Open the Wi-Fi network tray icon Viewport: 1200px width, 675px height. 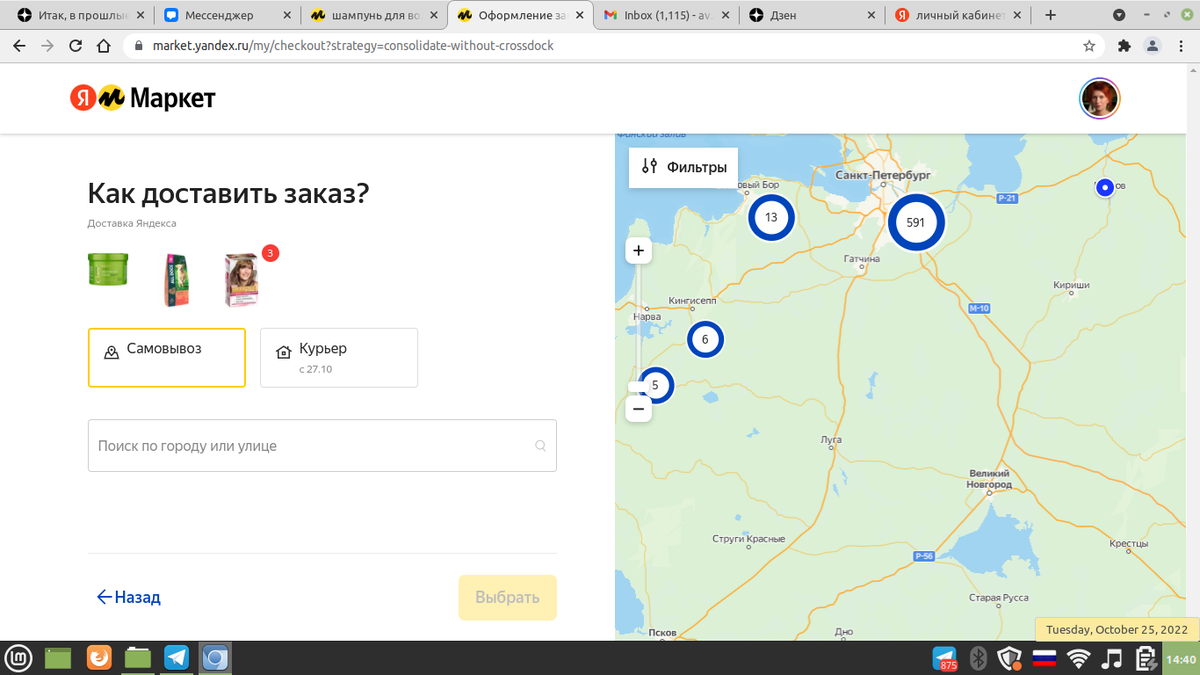point(1078,658)
